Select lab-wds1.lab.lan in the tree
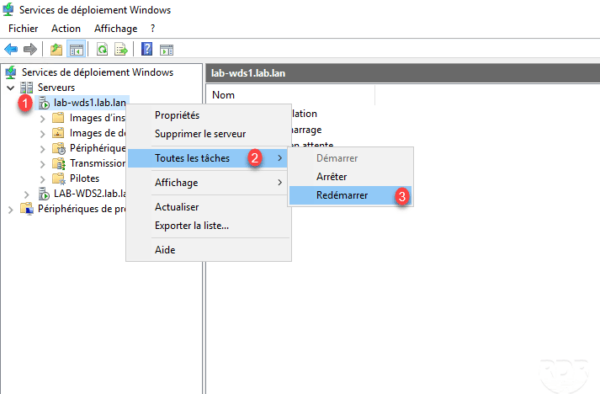Viewport: 600px width, 394px height. [x=90, y=103]
